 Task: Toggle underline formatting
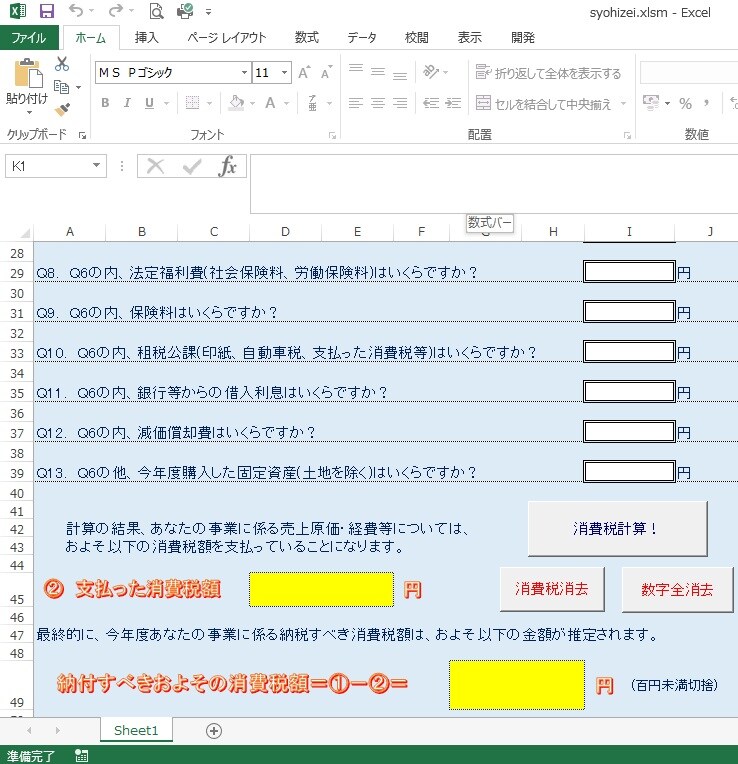149,103
